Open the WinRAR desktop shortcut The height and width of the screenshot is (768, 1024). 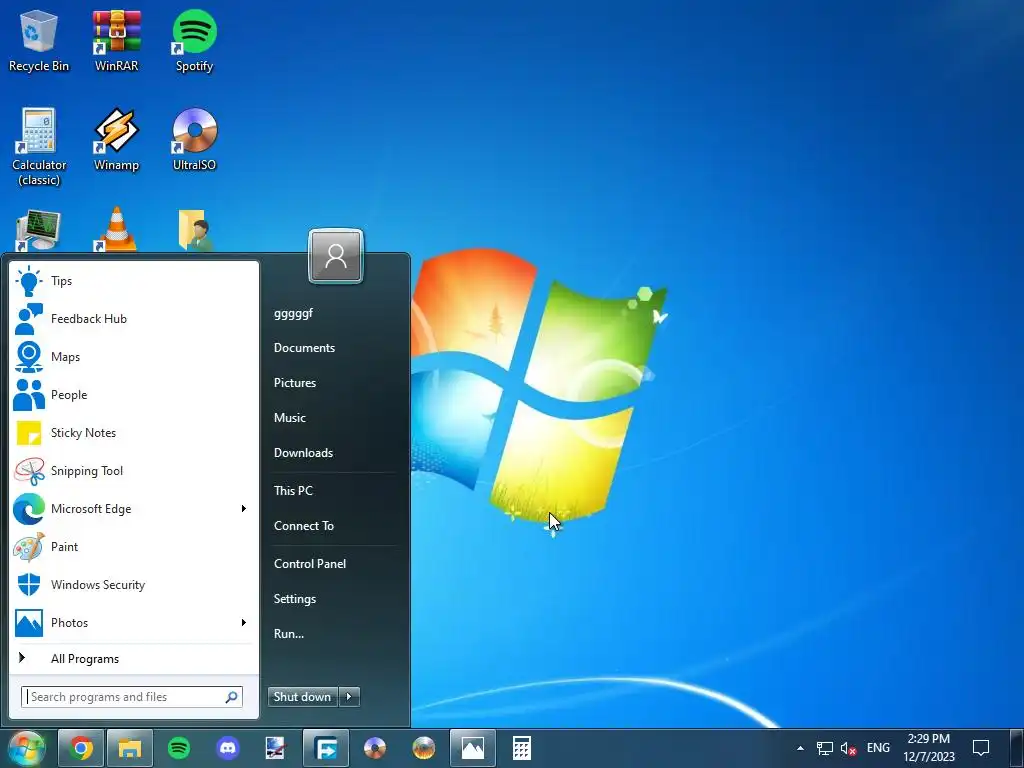point(116,40)
